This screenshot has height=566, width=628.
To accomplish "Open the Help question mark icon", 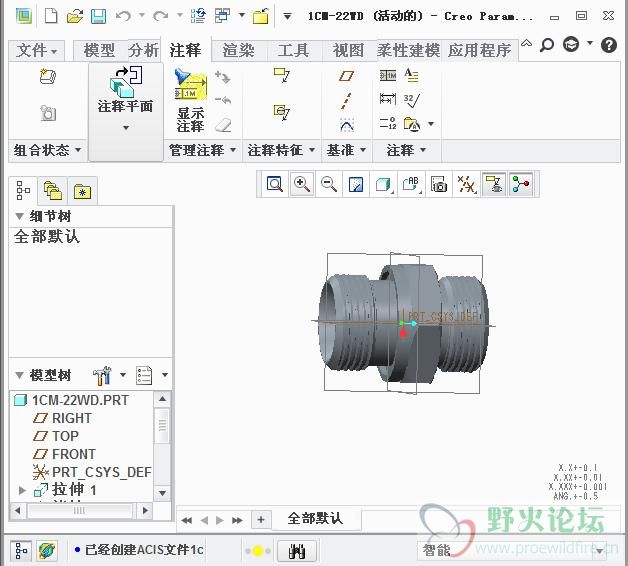I will 608,45.
